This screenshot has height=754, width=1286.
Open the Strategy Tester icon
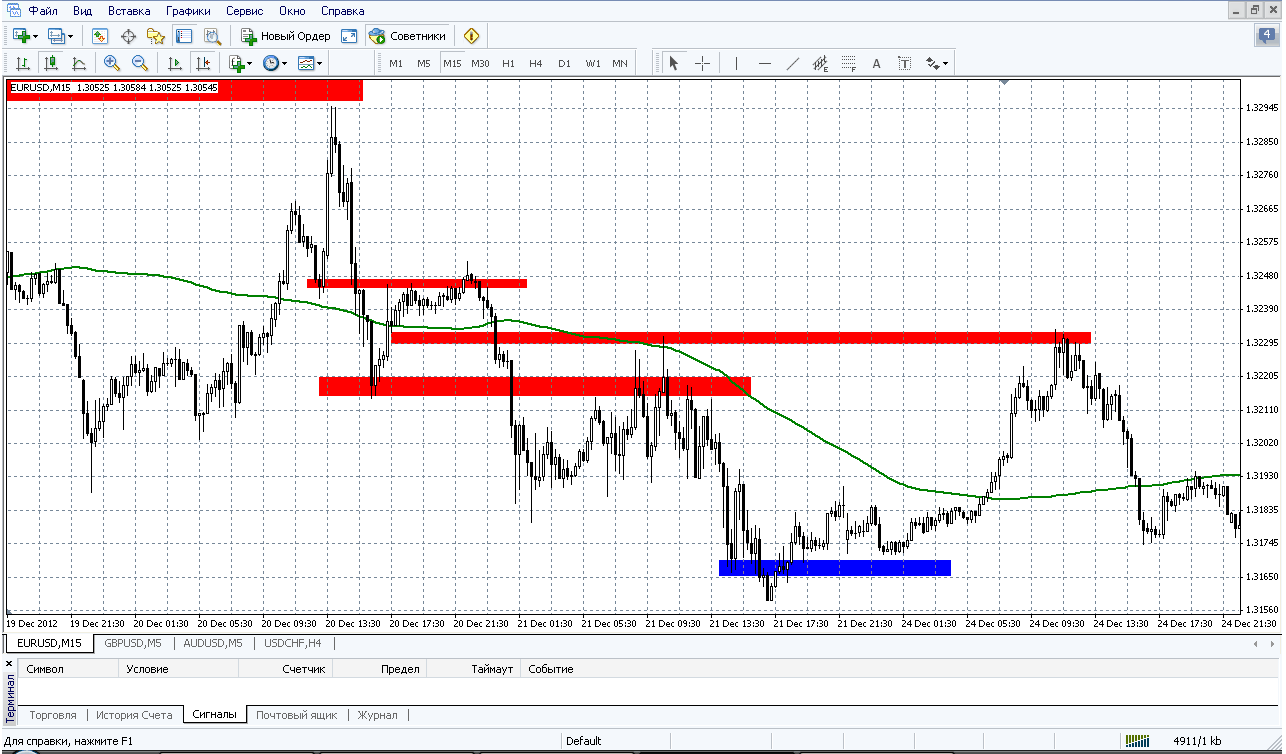point(212,36)
